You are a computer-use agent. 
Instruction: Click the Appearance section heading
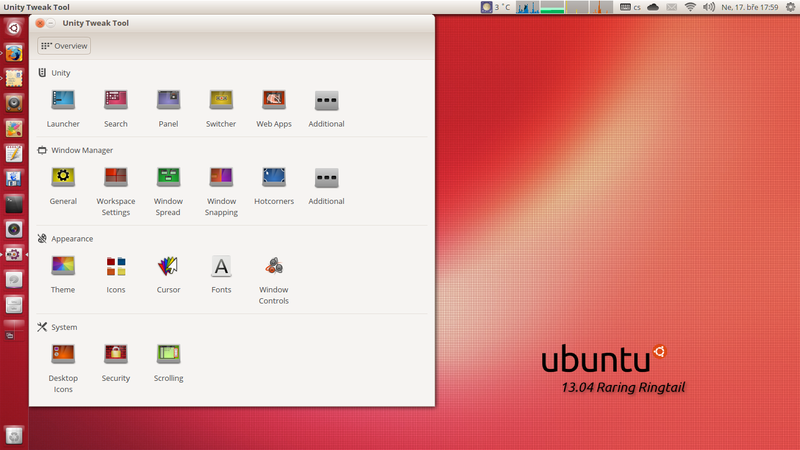click(x=65, y=239)
